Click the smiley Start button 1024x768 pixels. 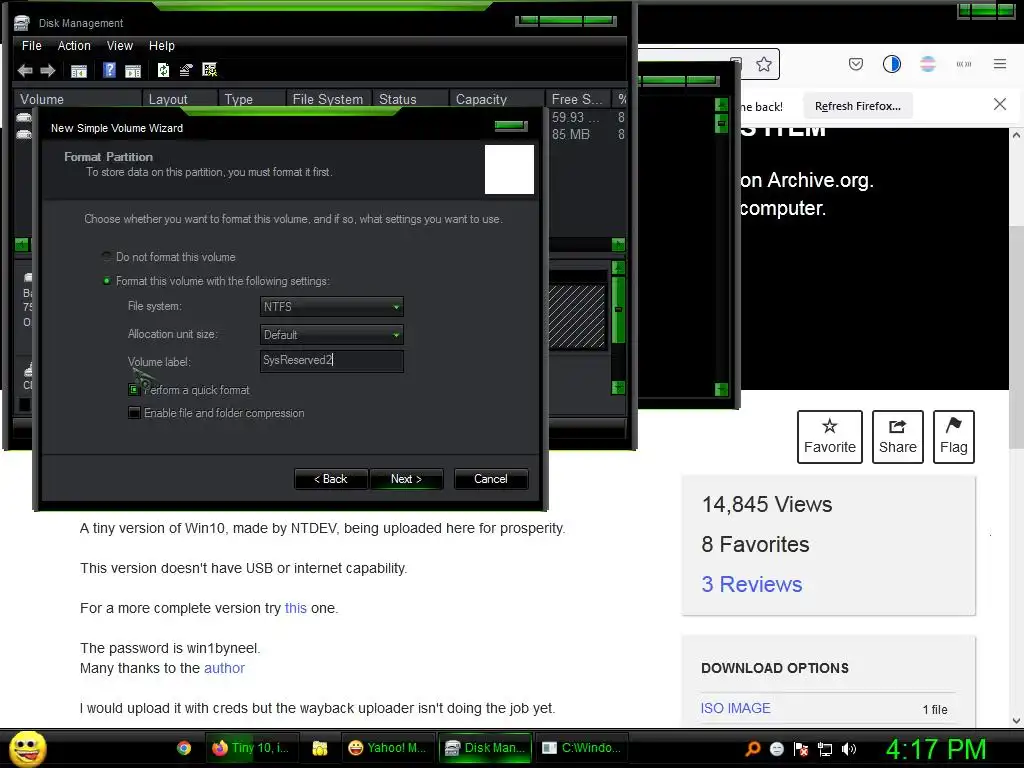click(27, 748)
